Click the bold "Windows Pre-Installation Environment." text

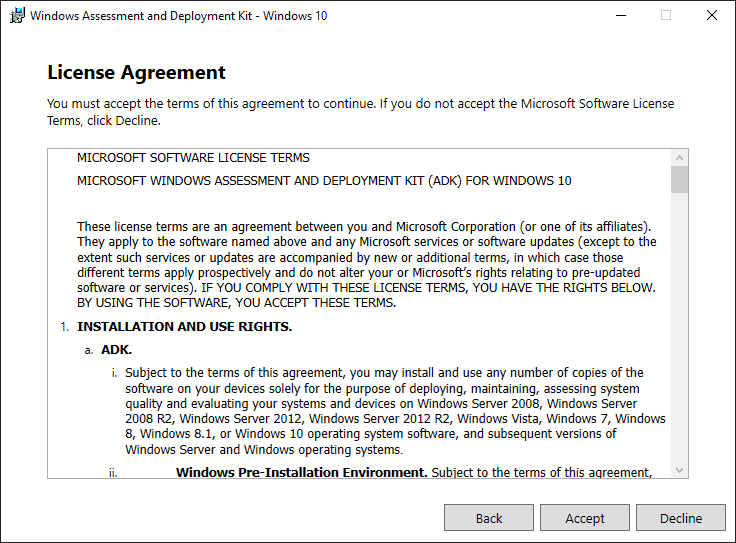click(301, 472)
